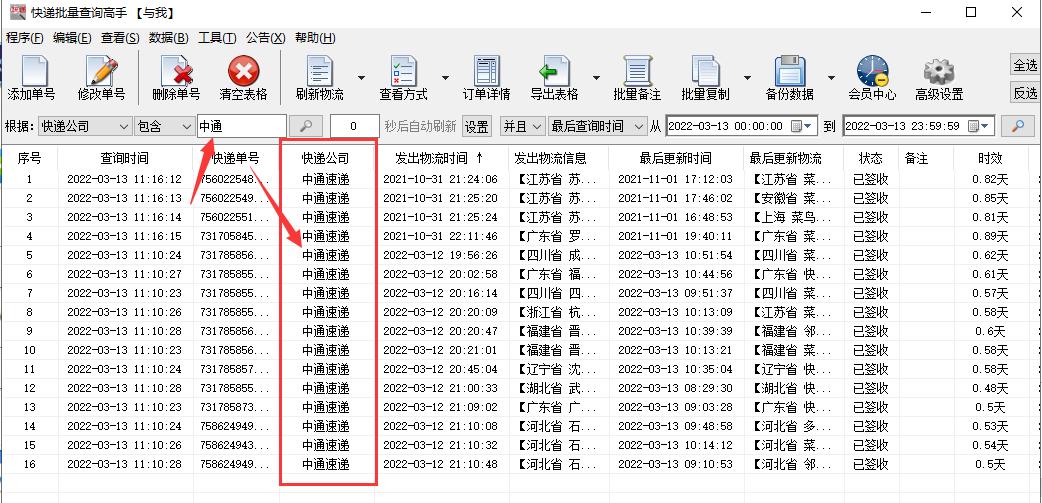1042x503 pixels.
Task: Click 【上海 菜鸟 cell in row 3
Action: (x=792, y=217)
